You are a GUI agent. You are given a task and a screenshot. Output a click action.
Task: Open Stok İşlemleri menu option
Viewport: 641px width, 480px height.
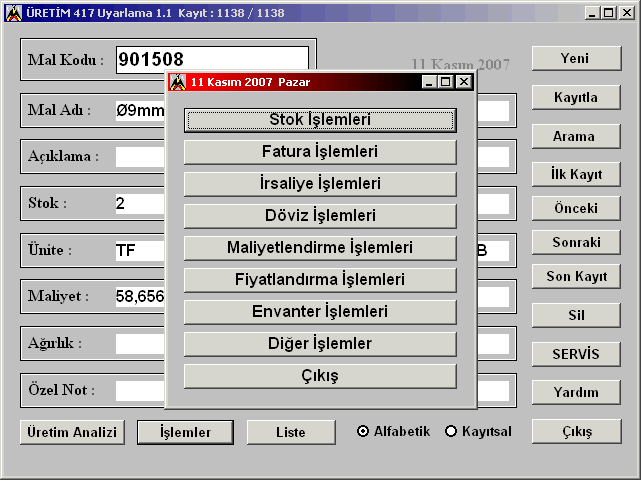[x=320, y=120]
